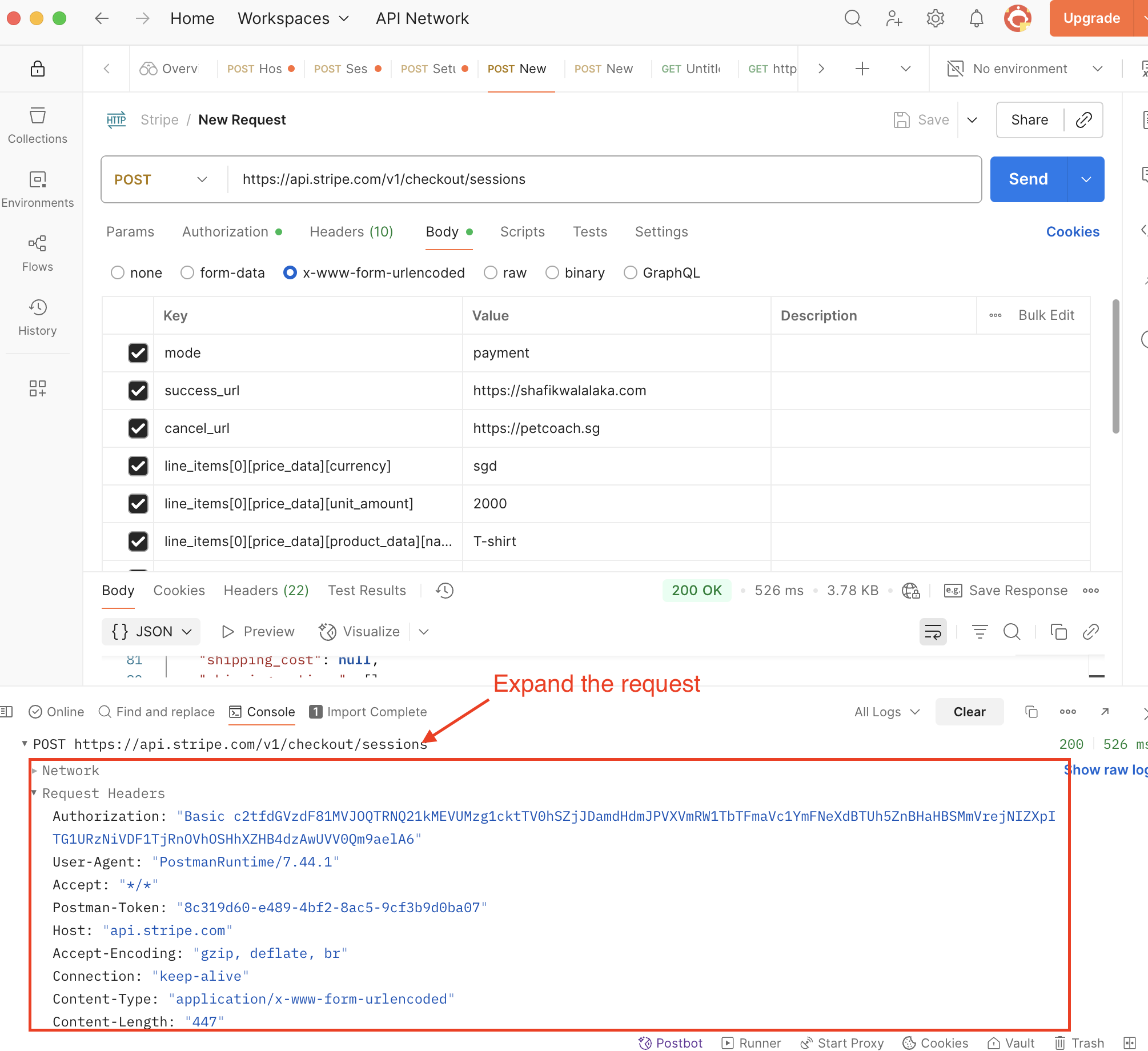Toggle word wrap in response viewer
This screenshot has height=1051, width=1148.
(x=933, y=632)
